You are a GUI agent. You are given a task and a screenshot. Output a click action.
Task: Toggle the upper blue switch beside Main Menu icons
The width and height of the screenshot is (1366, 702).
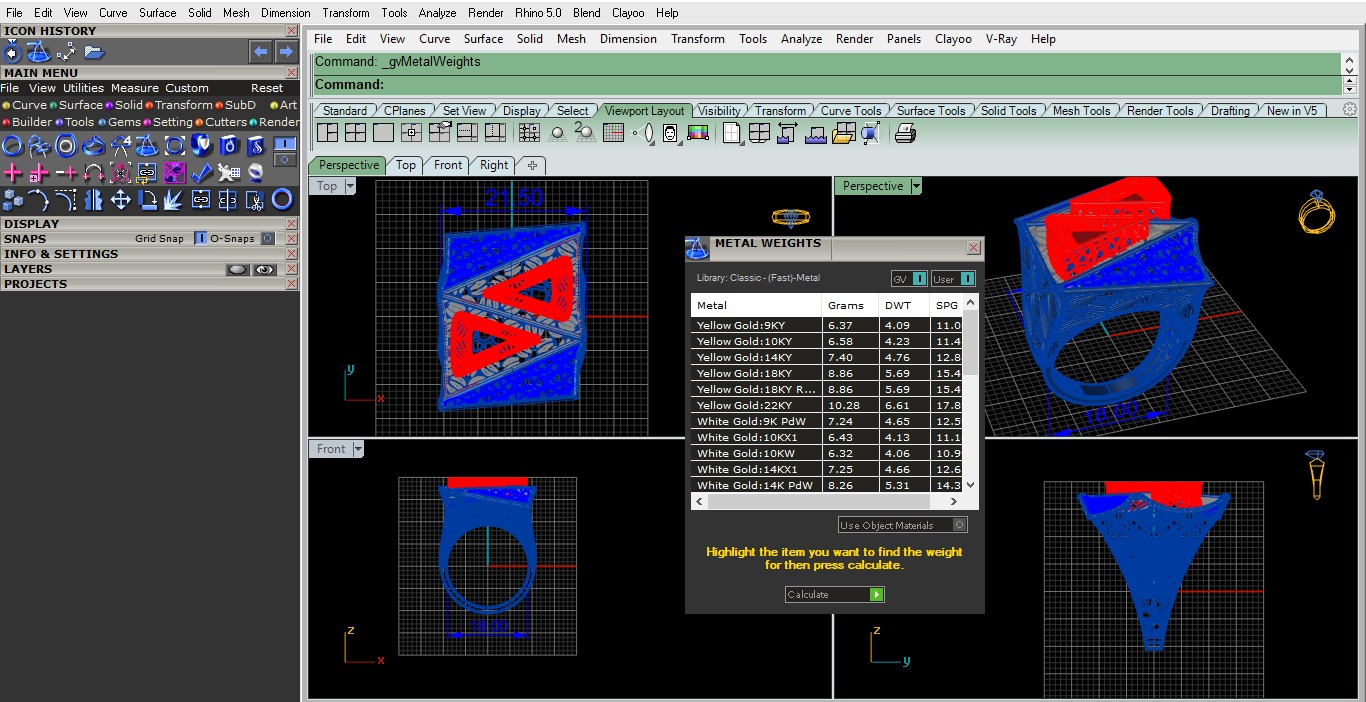pyautogui.click(x=284, y=143)
